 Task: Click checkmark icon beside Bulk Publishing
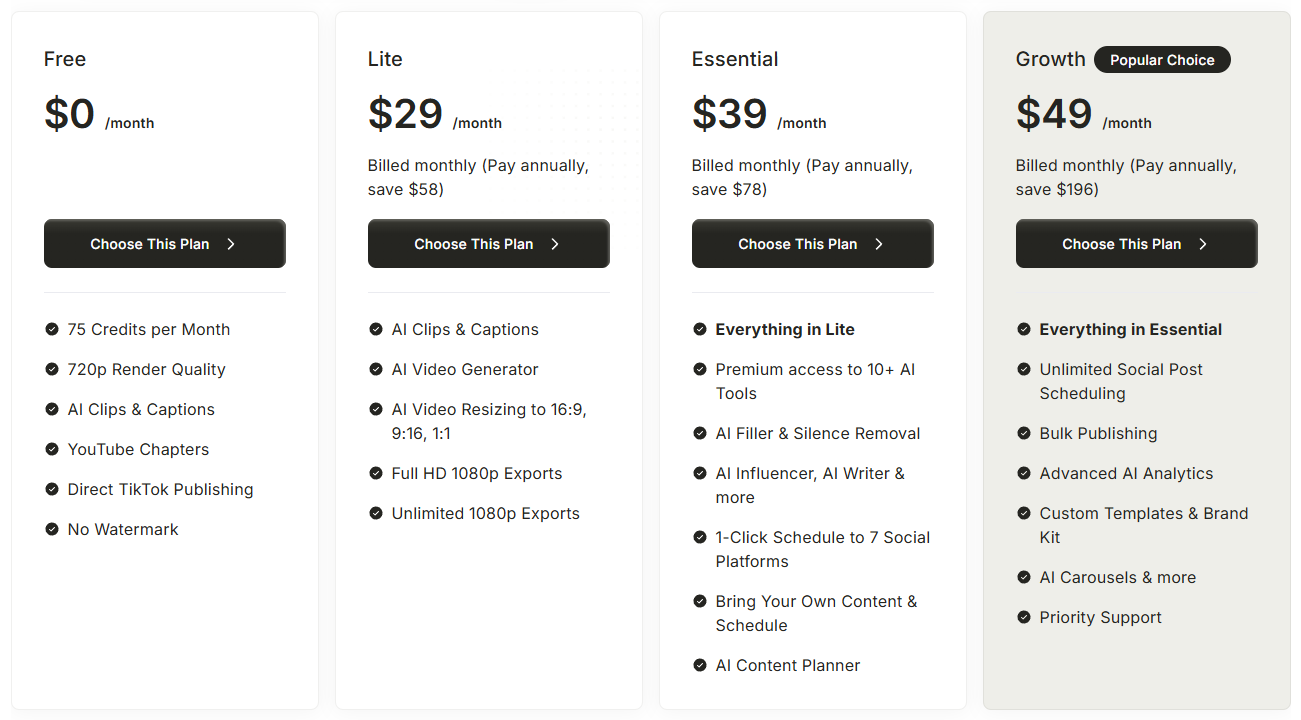[x=1024, y=433]
